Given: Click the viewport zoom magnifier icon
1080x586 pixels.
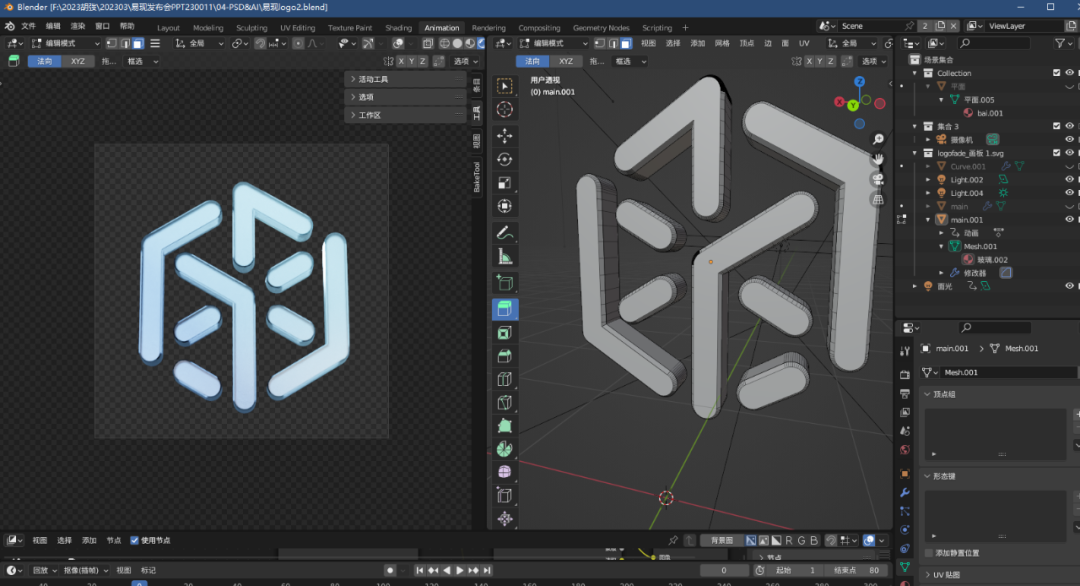Looking at the screenshot, I should [x=878, y=139].
